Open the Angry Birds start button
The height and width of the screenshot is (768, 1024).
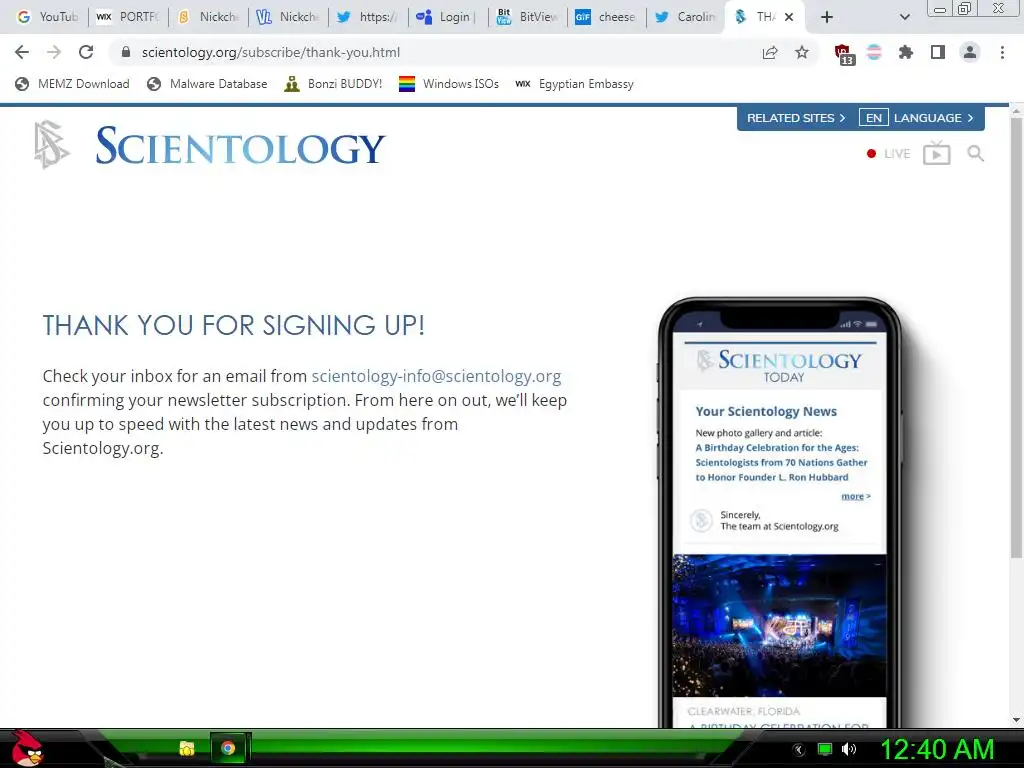tap(26, 748)
